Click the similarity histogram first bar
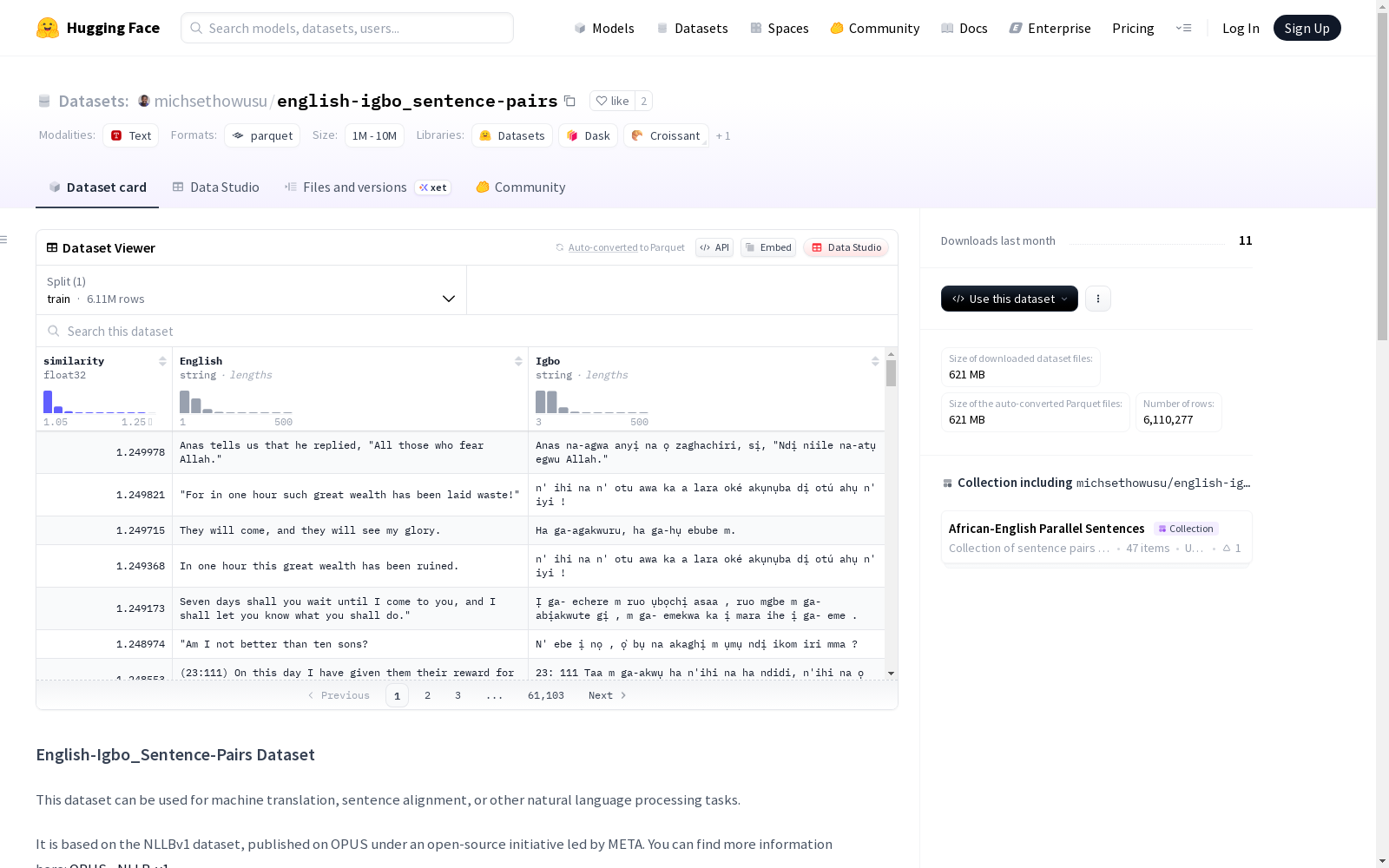 48,402
